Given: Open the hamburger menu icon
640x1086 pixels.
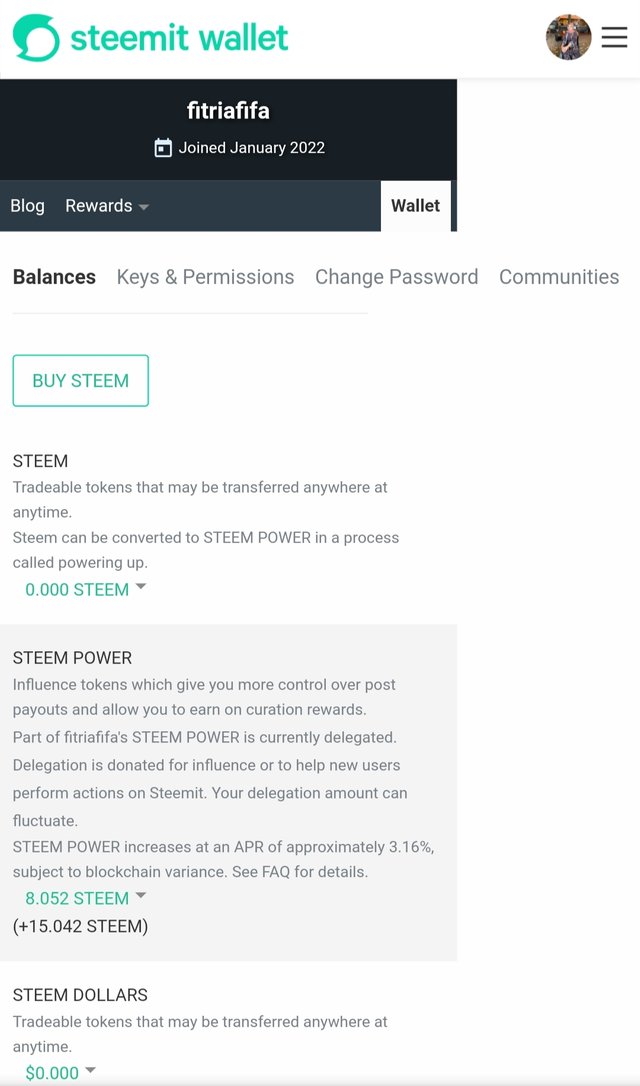Looking at the screenshot, I should (x=614, y=38).
